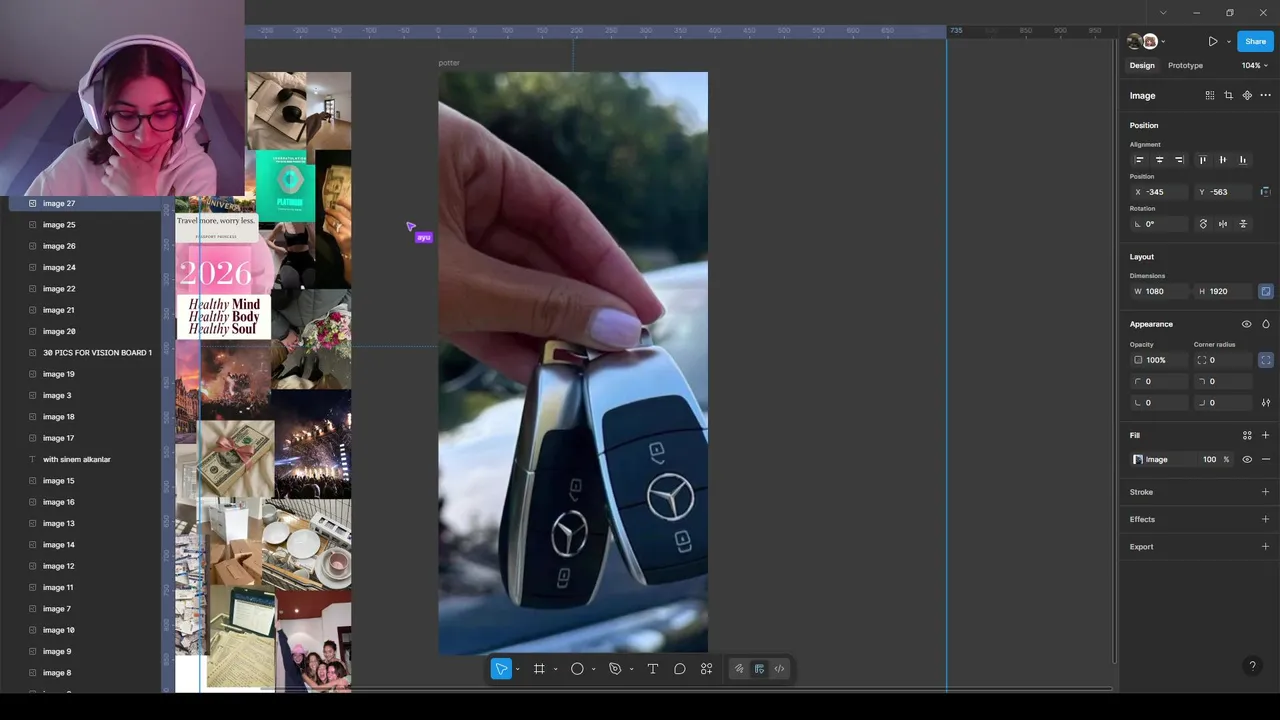Add a new Fill with plus button

pos(1266,435)
